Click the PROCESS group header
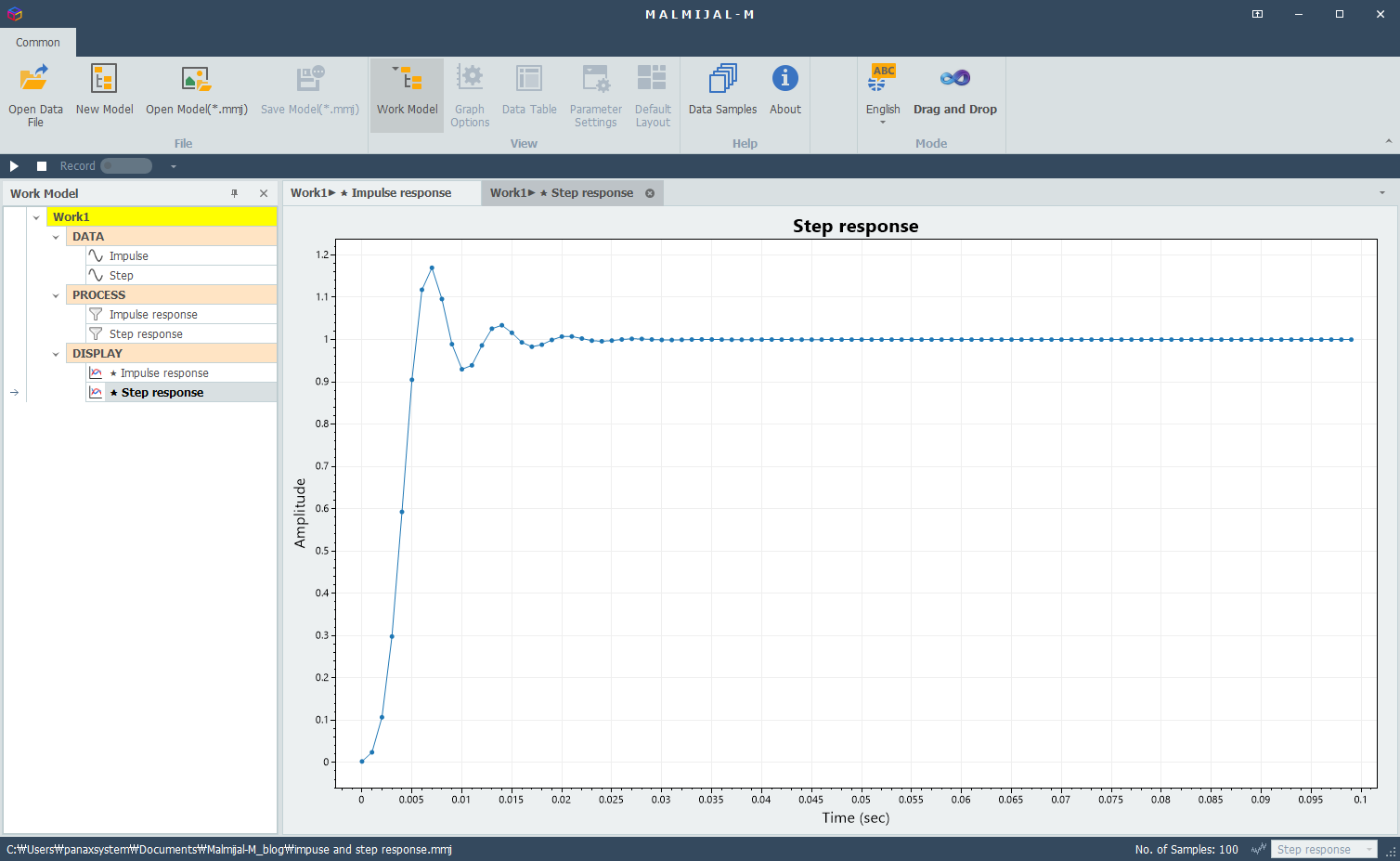Viewport: 1400px width, 861px height. pos(172,294)
